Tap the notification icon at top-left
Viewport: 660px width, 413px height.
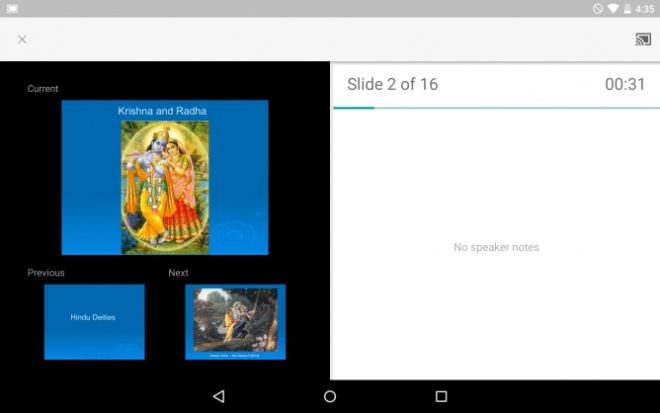12,8
